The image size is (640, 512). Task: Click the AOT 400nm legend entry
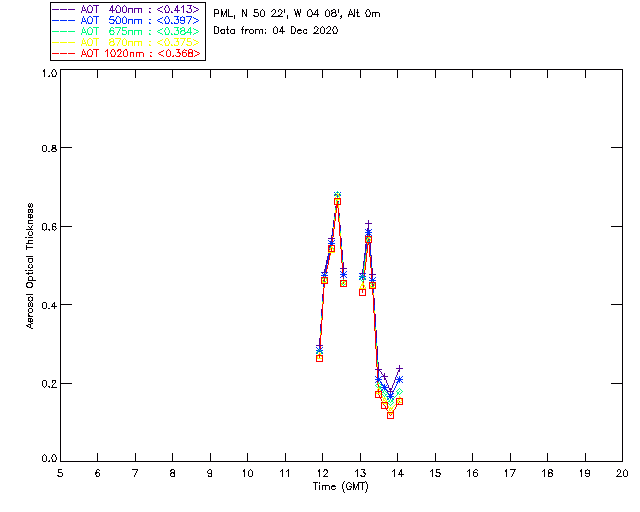pyautogui.click(x=127, y=9)
